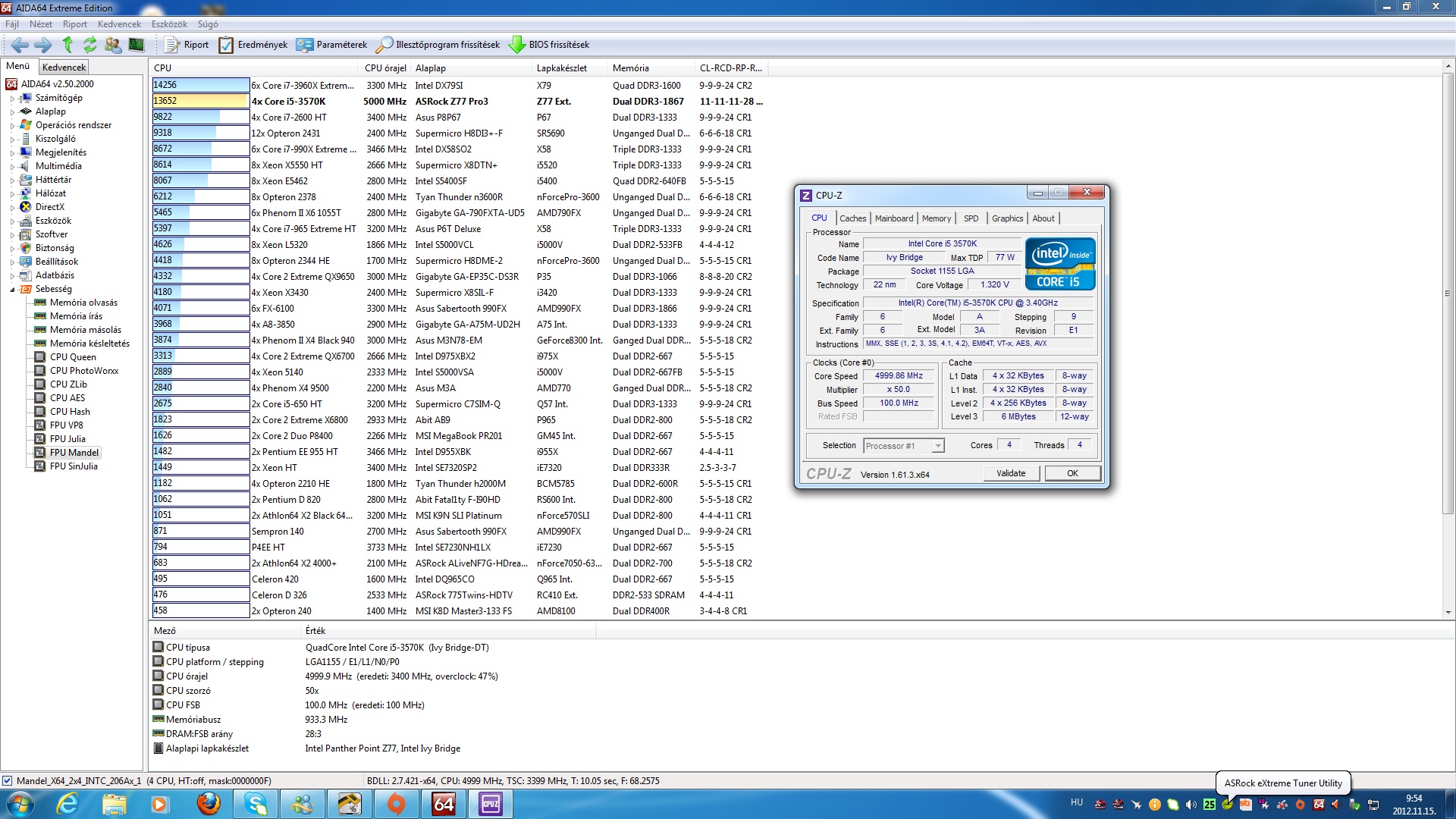Open the Processor #1 selection dropdown
This screenshot has width=1456, height=819.
(904, 446)
